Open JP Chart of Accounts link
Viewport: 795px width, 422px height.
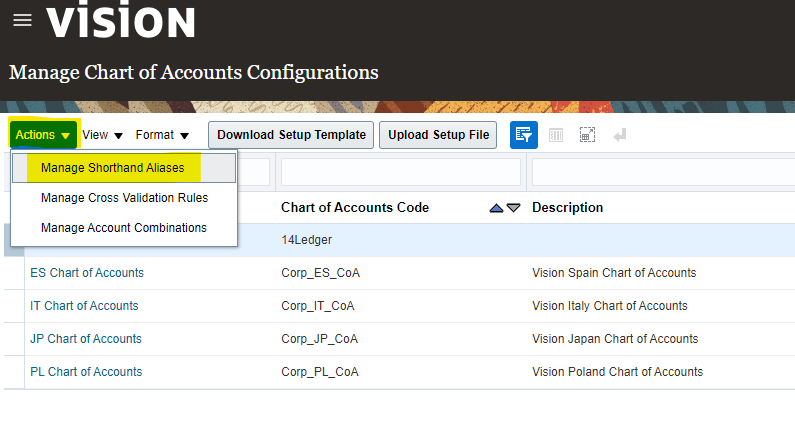click(x=86, y=339)
